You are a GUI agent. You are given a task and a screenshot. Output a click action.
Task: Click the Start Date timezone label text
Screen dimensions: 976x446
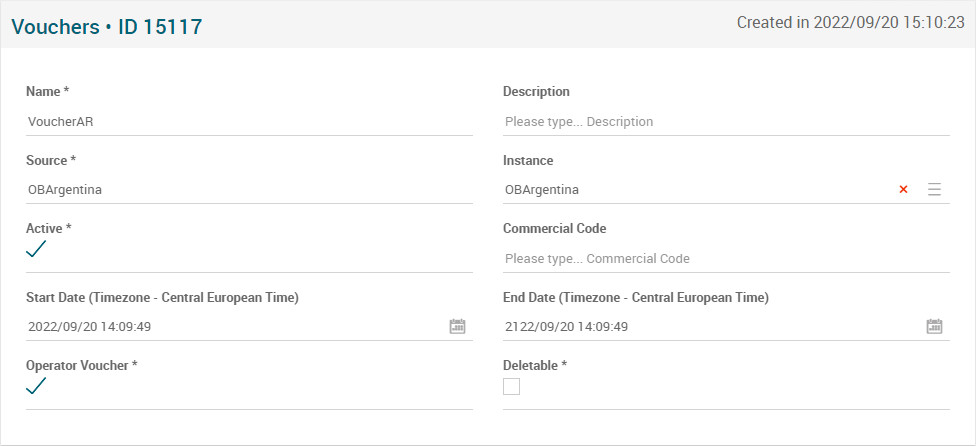162,297
